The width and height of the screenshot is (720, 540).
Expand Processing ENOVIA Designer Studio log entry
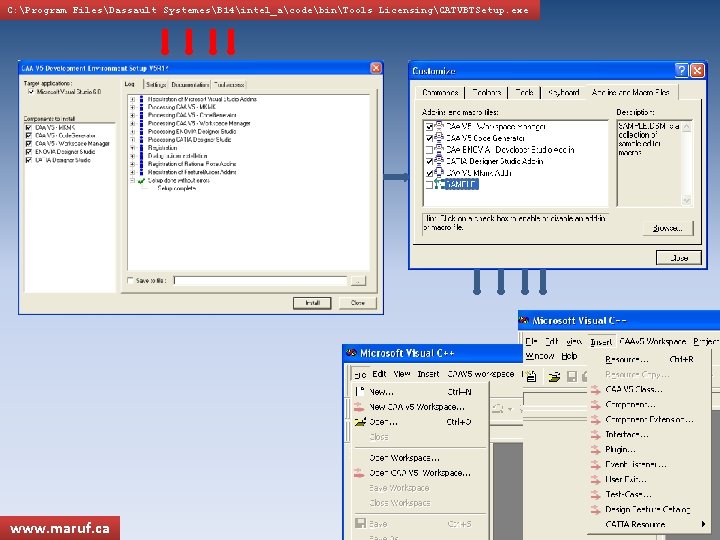click(133, 131)
